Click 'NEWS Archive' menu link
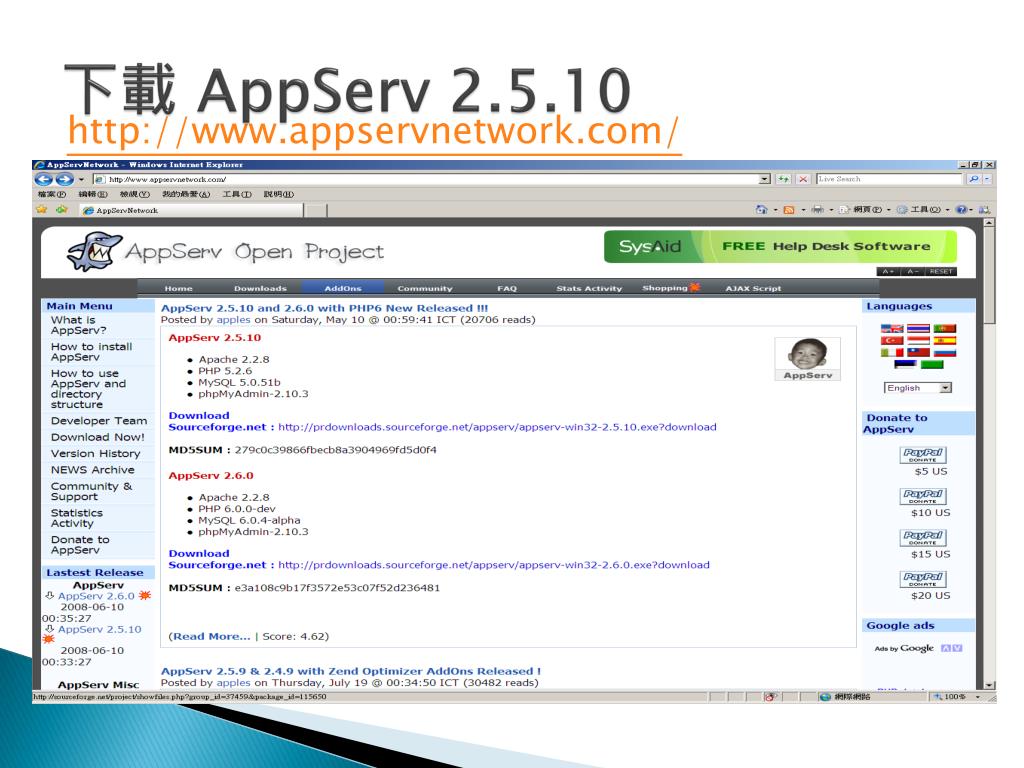1024x768 pixels. [93, 470]
